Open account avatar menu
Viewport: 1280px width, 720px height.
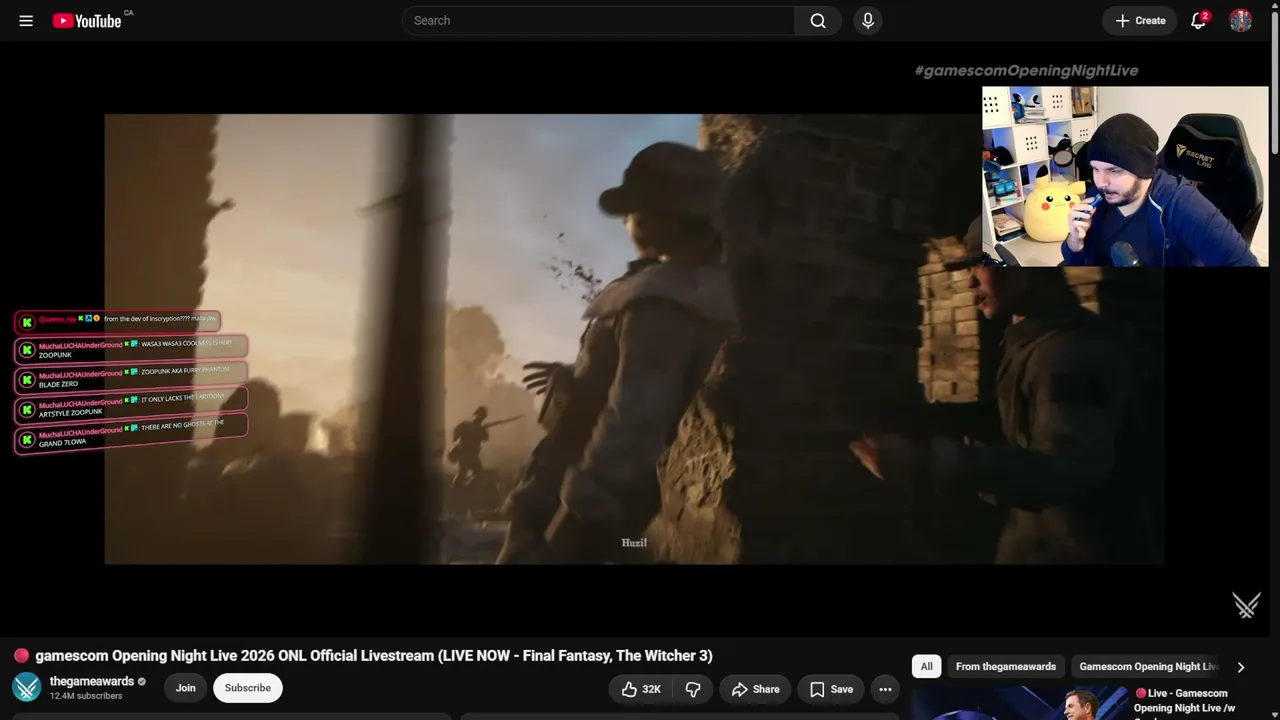pos(1241,20)
